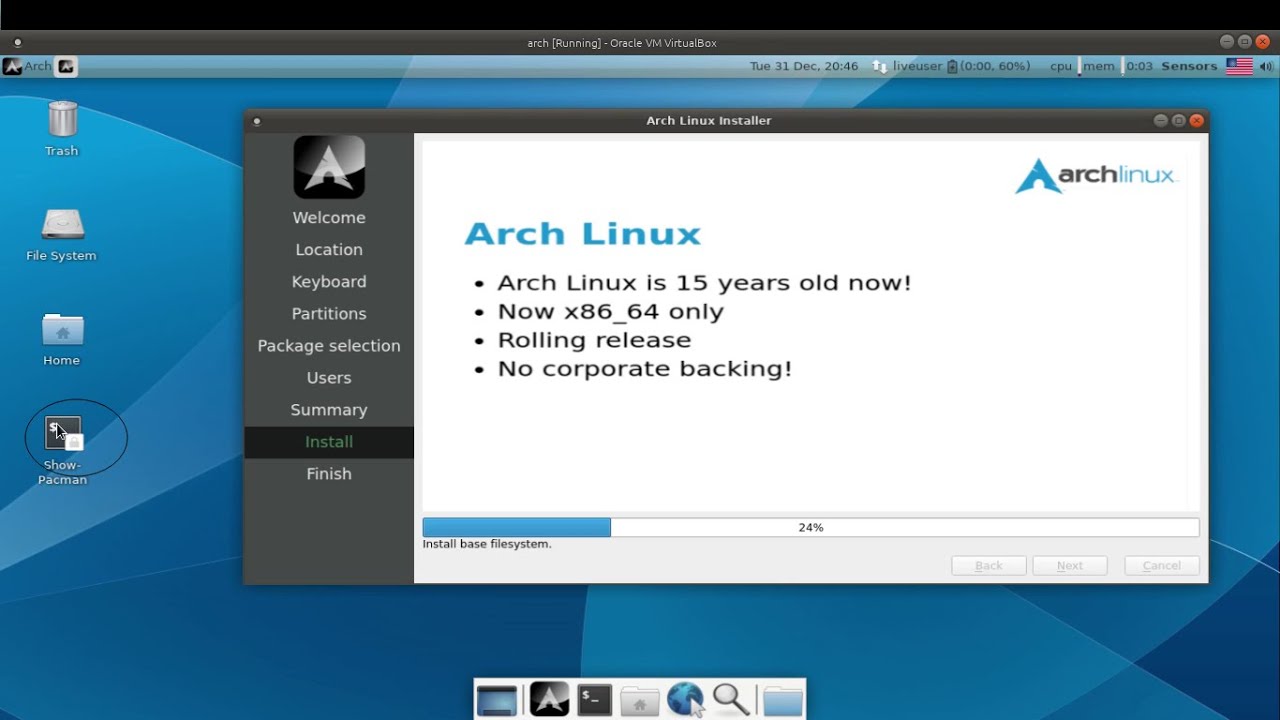The height and width of the screenshot is (720, 1280).
Task: Select the Package selection step in sidebar
Action: click(329, 346)
